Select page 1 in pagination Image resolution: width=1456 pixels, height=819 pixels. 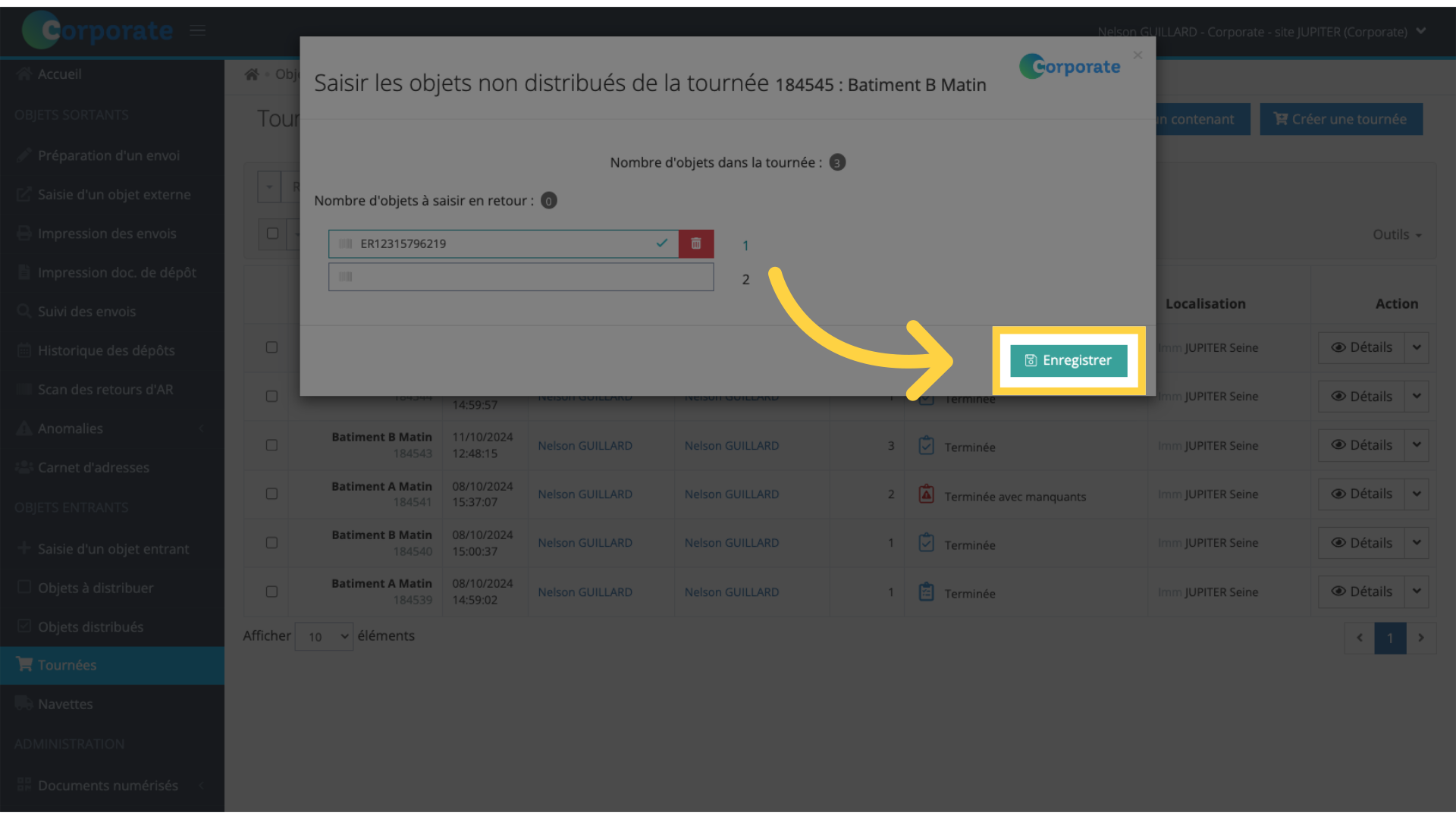(x=1390, y=638)
